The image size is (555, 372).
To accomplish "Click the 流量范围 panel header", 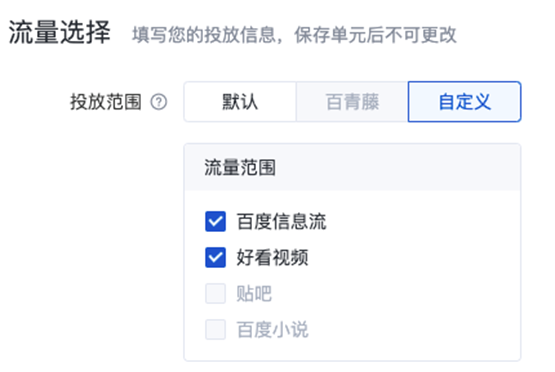I will click(352, 167).
